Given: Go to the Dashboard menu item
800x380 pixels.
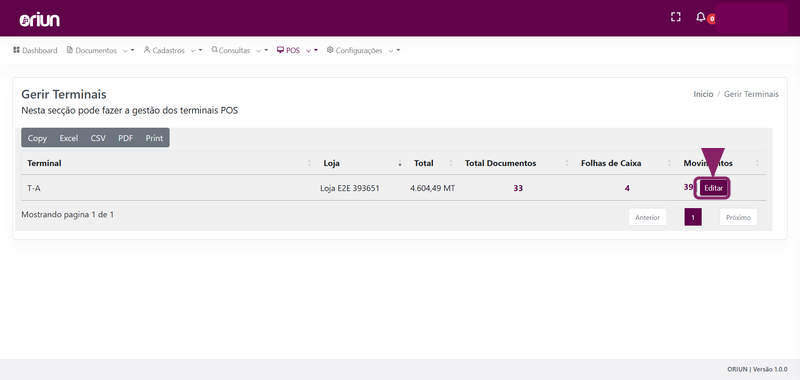Looking at the screenshot, I should coord(35,50).
